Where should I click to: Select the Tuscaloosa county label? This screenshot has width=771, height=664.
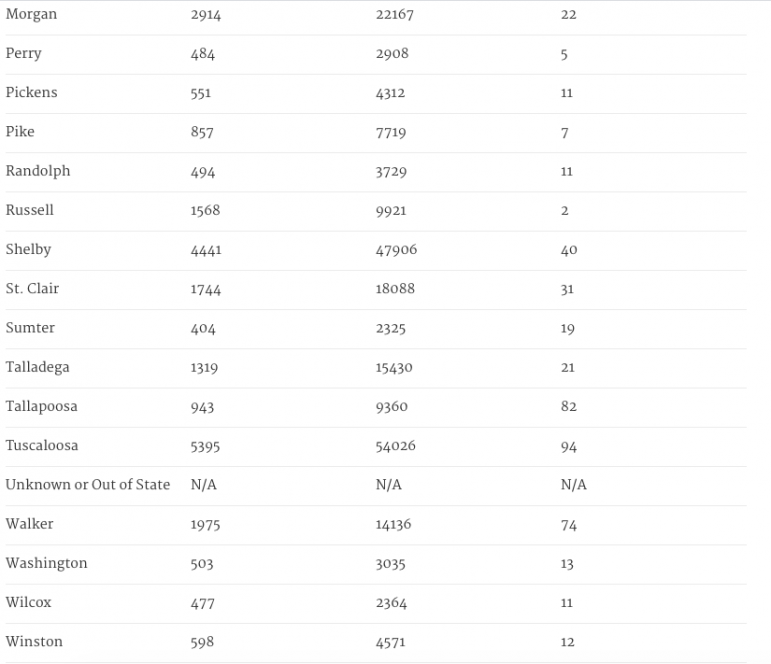point(42,446)
